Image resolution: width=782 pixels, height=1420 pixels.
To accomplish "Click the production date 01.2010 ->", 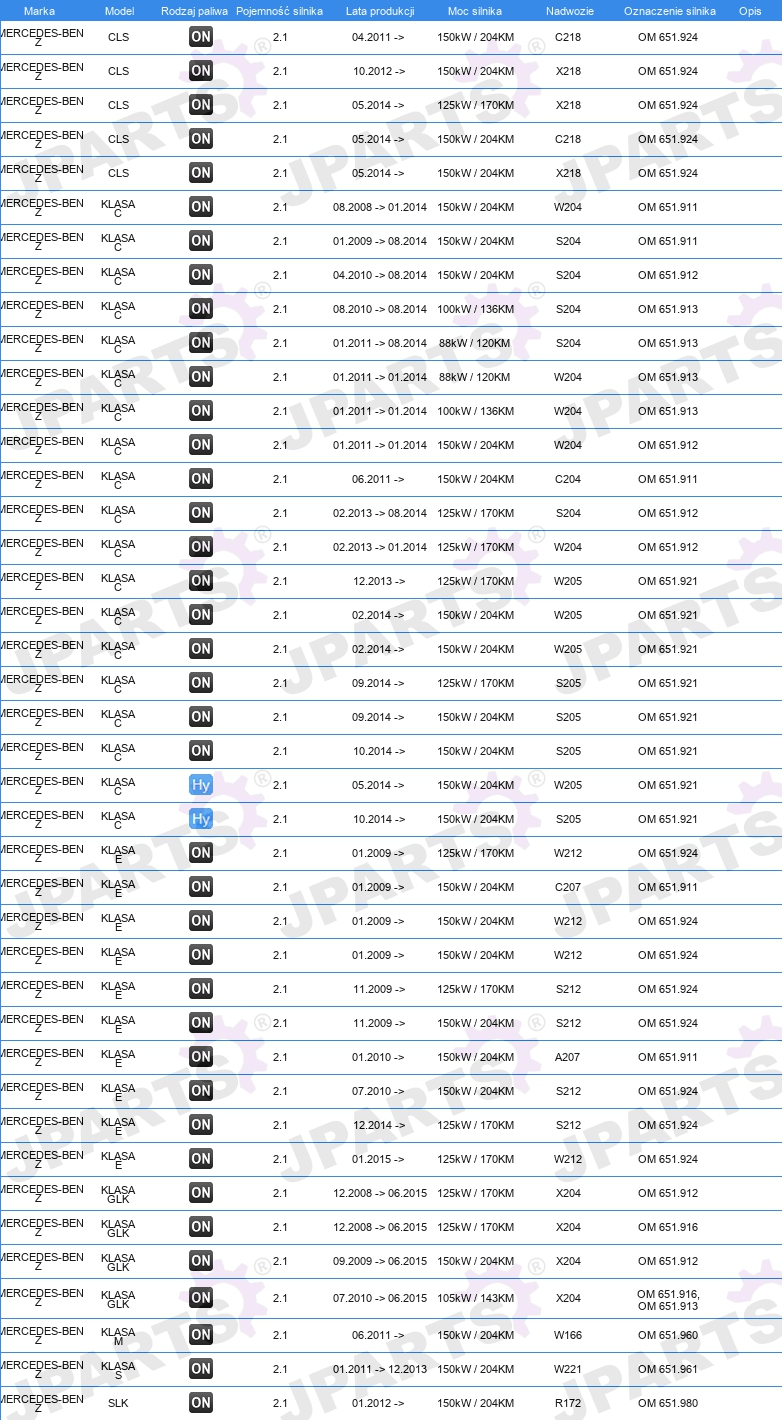I will (x=378, y=1057).
